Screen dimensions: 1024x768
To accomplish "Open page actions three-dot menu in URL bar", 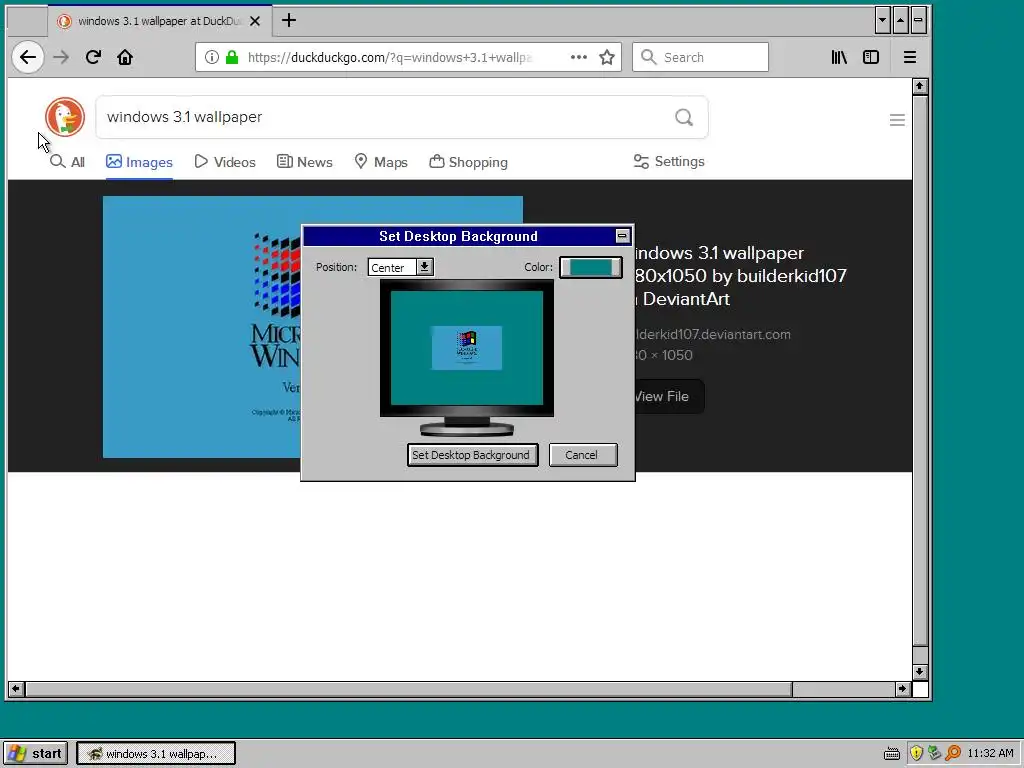I will [x=579, y=57].
